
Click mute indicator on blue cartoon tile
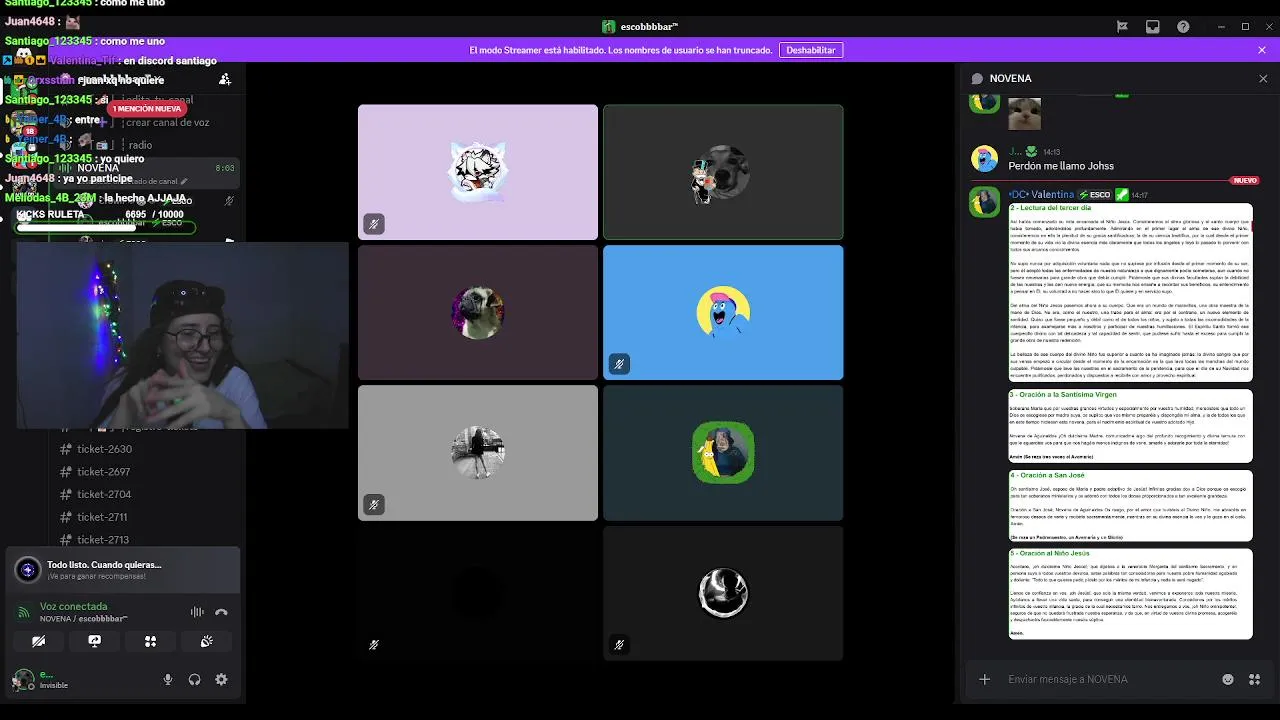click(x=619, y=364)
